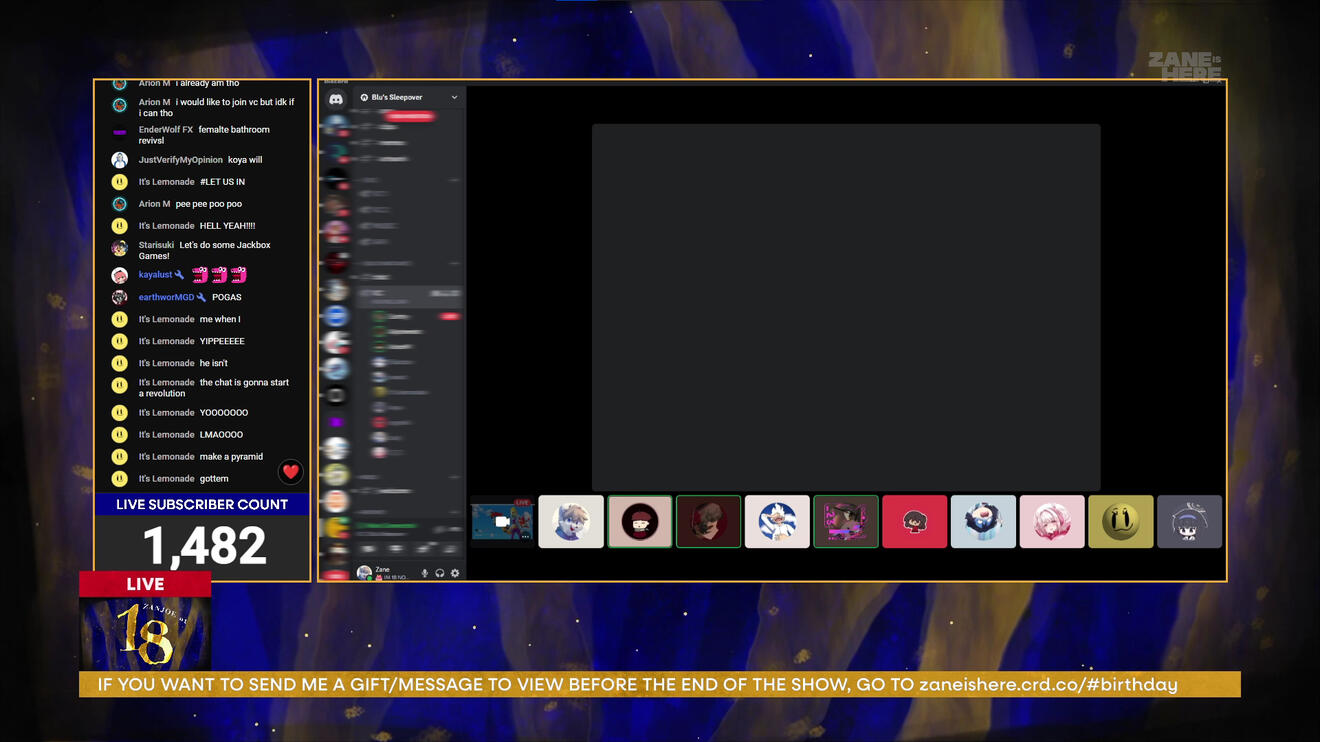The height and width of the screenshot is (742, 1320).
Task: Click the 1,482 subscriber count number
Action: (205, 546)
